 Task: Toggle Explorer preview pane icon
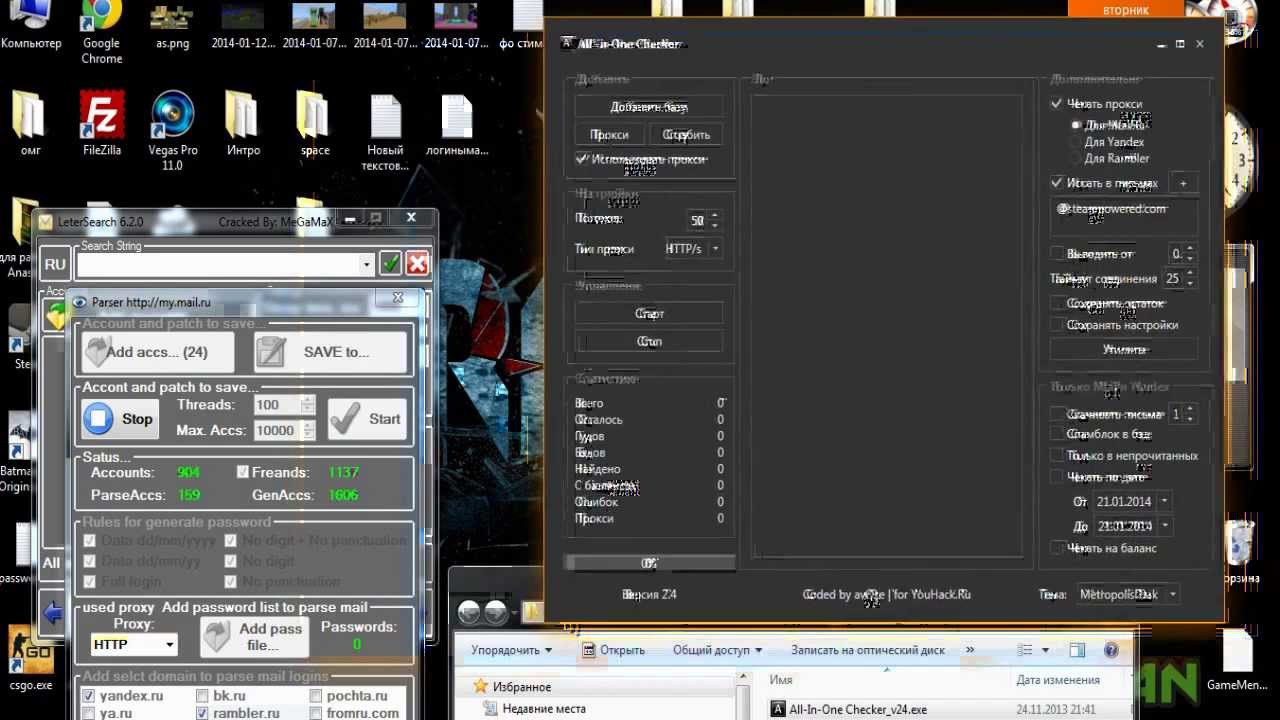[1076, 650]
